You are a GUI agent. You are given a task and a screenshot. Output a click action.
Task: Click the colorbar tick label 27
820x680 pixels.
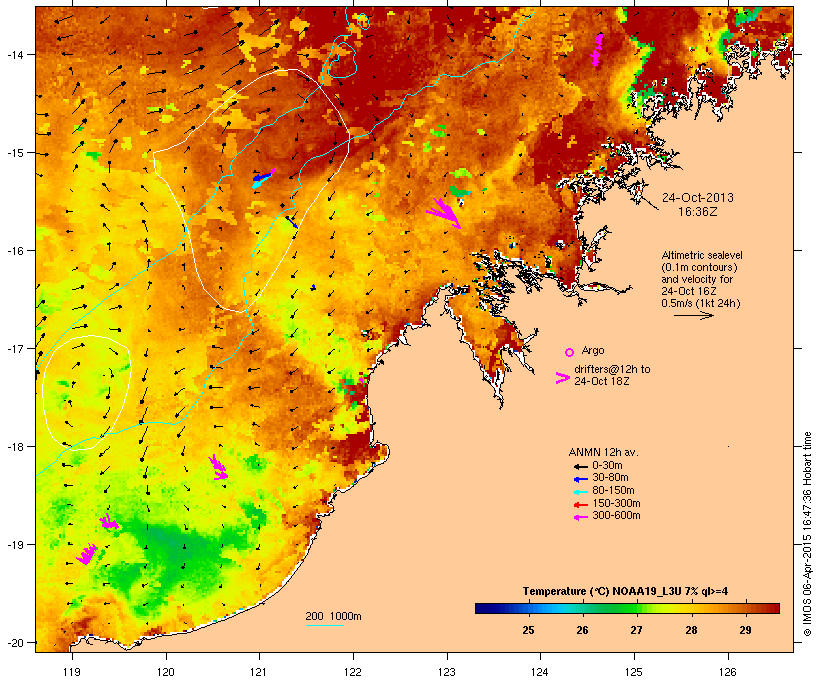[636, 630]
